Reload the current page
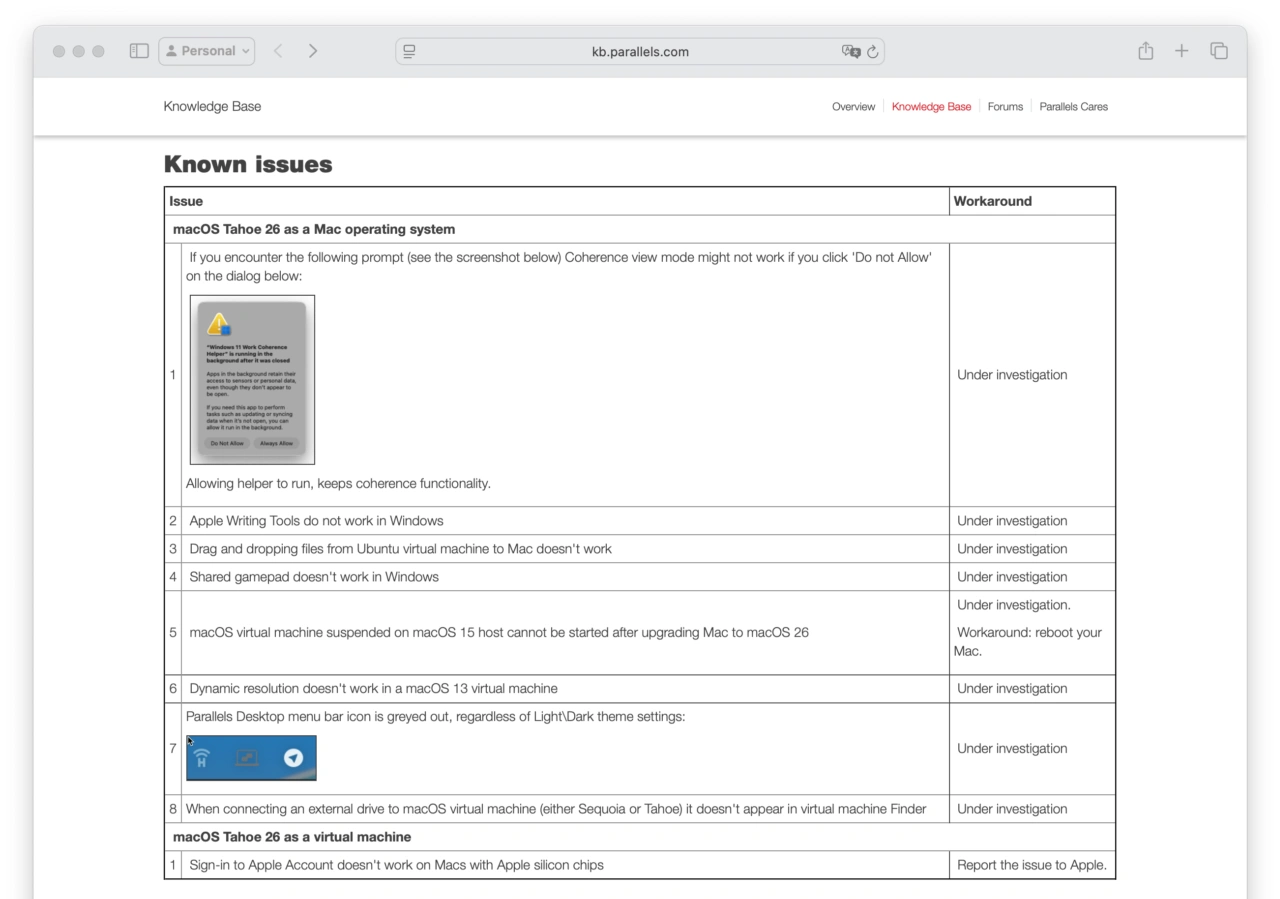The height and width of the screenshot is (899, 1280). click(873, 52)
